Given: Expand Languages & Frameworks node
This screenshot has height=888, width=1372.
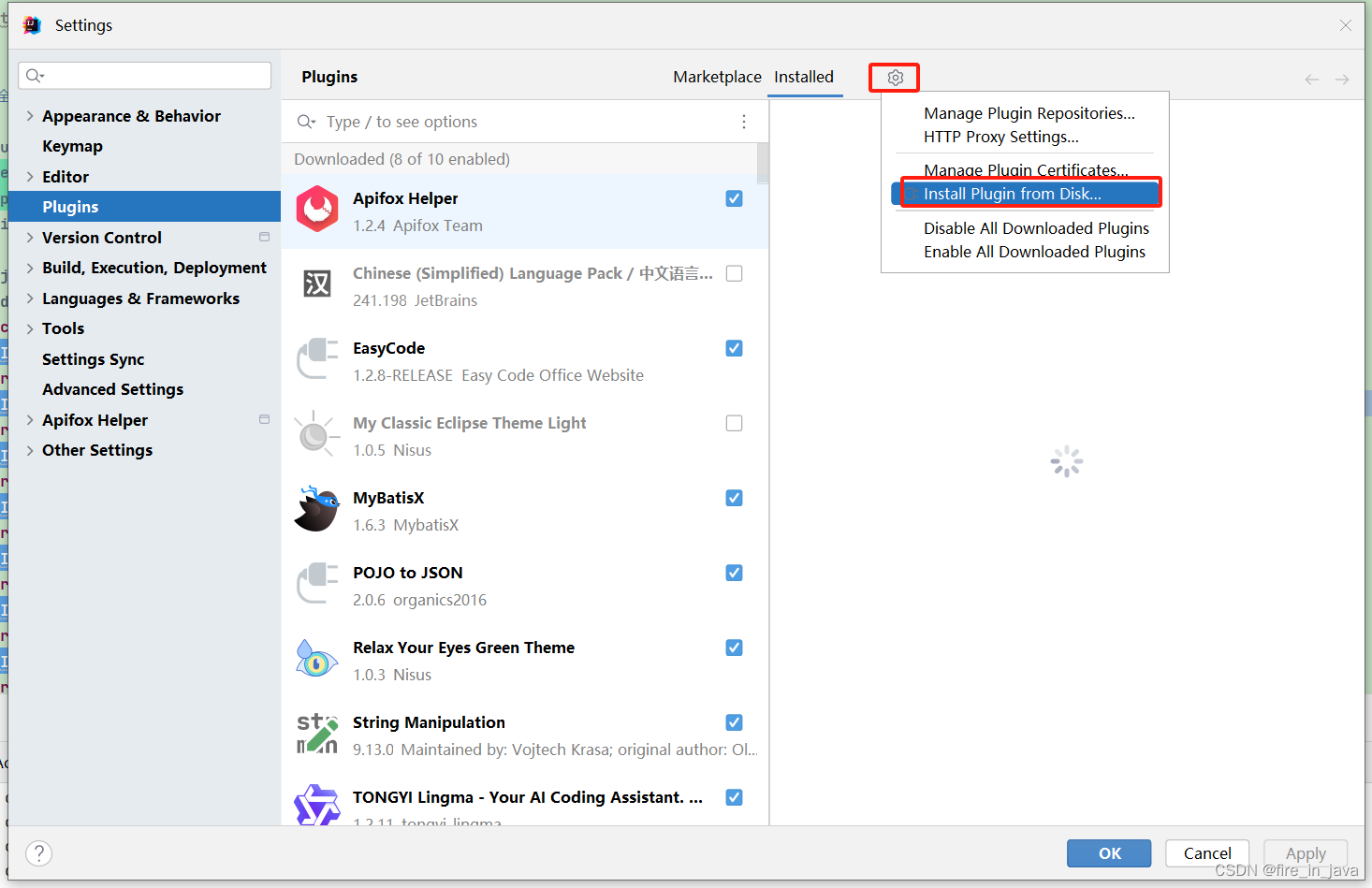Looking at the screenshot, I should pyautogui.click(x=30, y=298).
